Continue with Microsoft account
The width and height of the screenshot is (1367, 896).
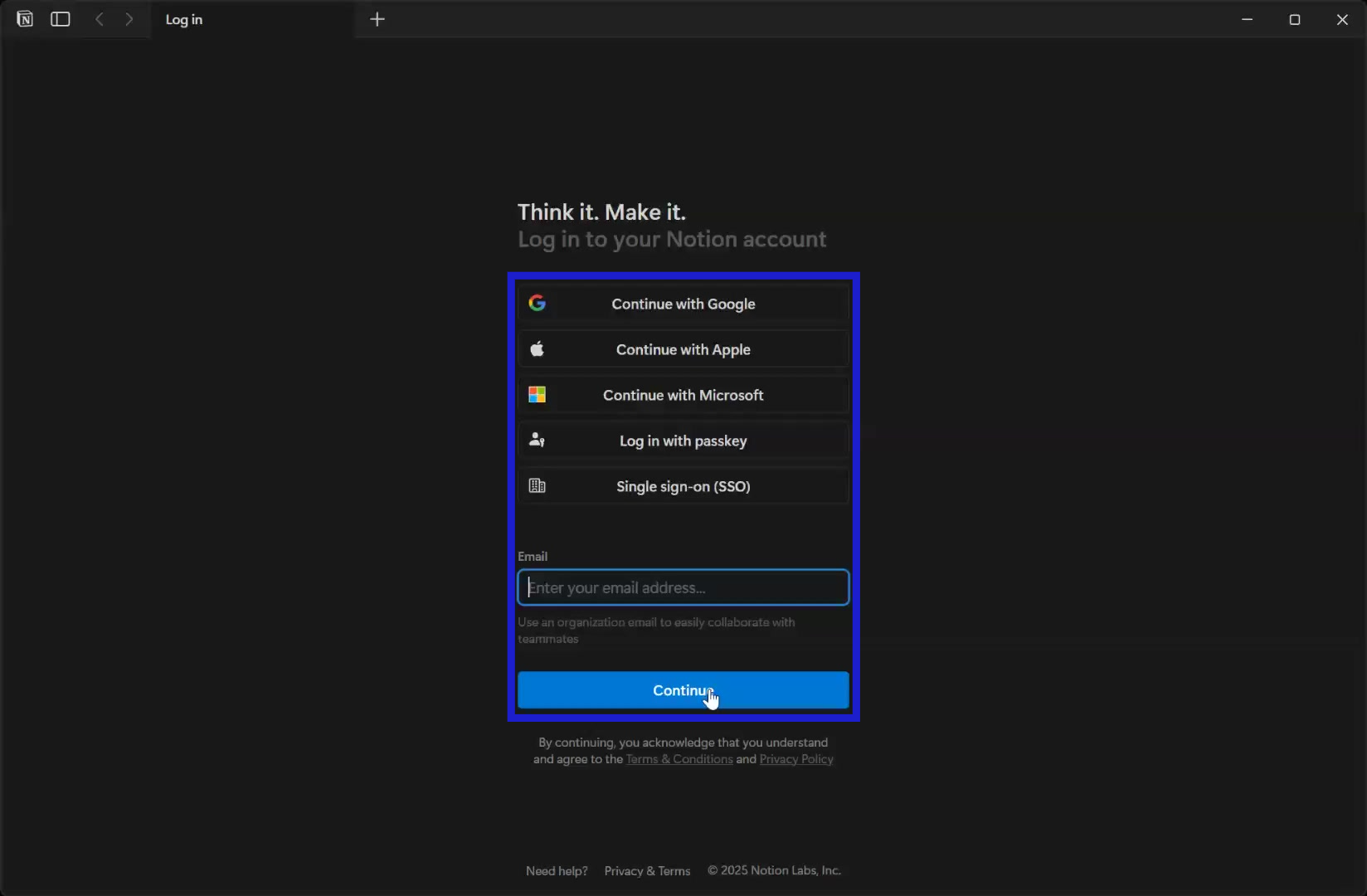(683, 395)
